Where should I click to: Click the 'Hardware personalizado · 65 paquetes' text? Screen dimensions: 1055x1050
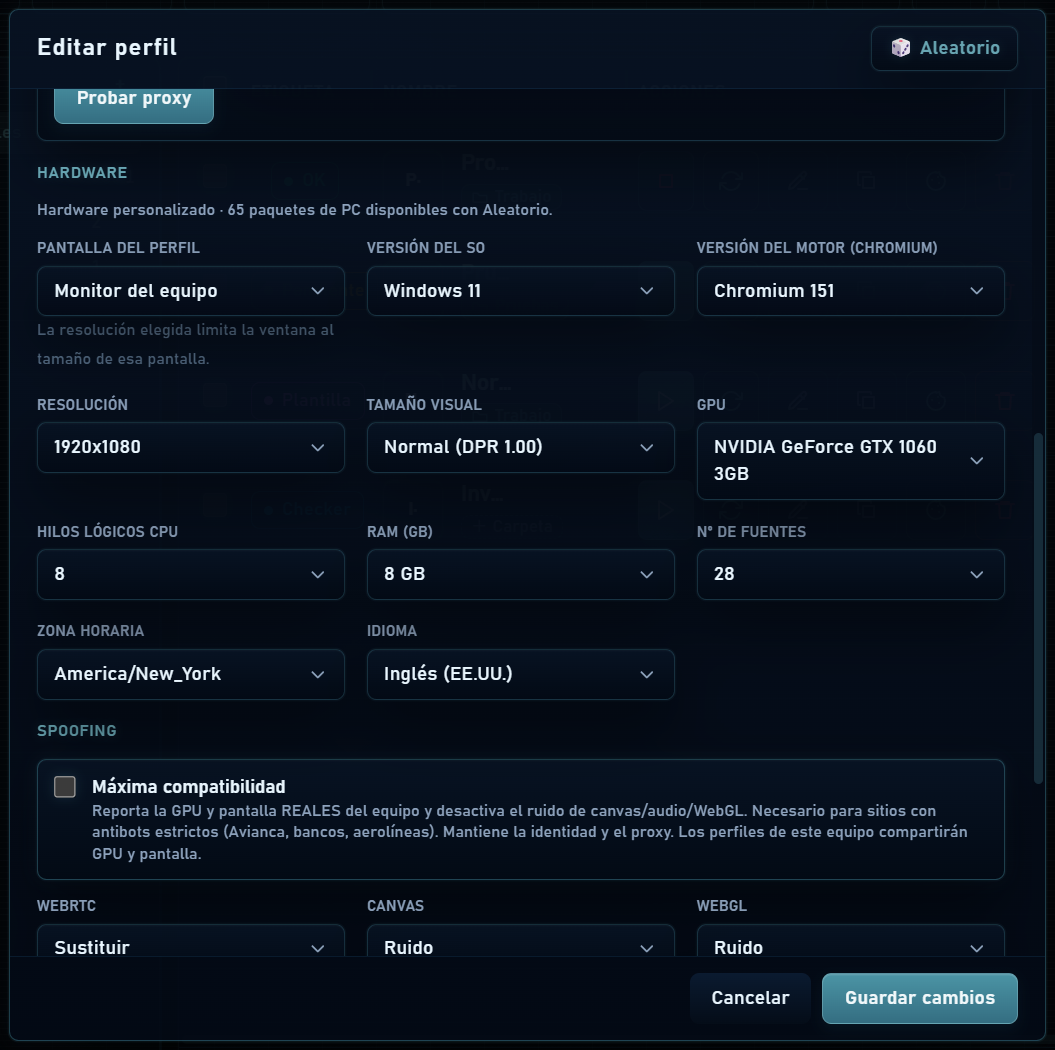coord(295,210)
